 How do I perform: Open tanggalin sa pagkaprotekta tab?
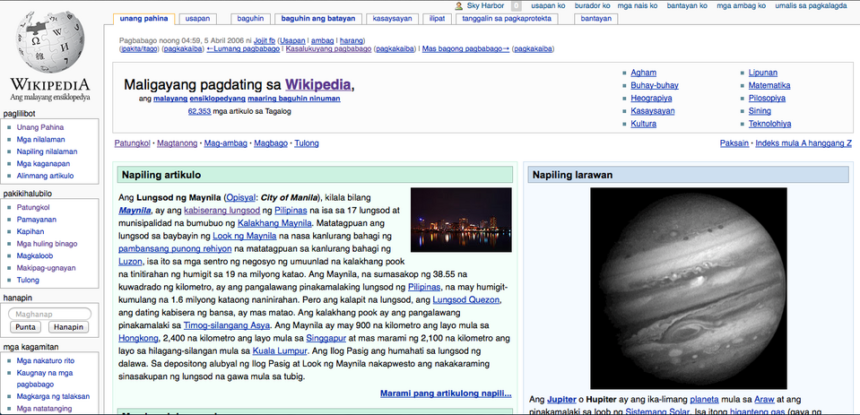(x=507, y=19)
